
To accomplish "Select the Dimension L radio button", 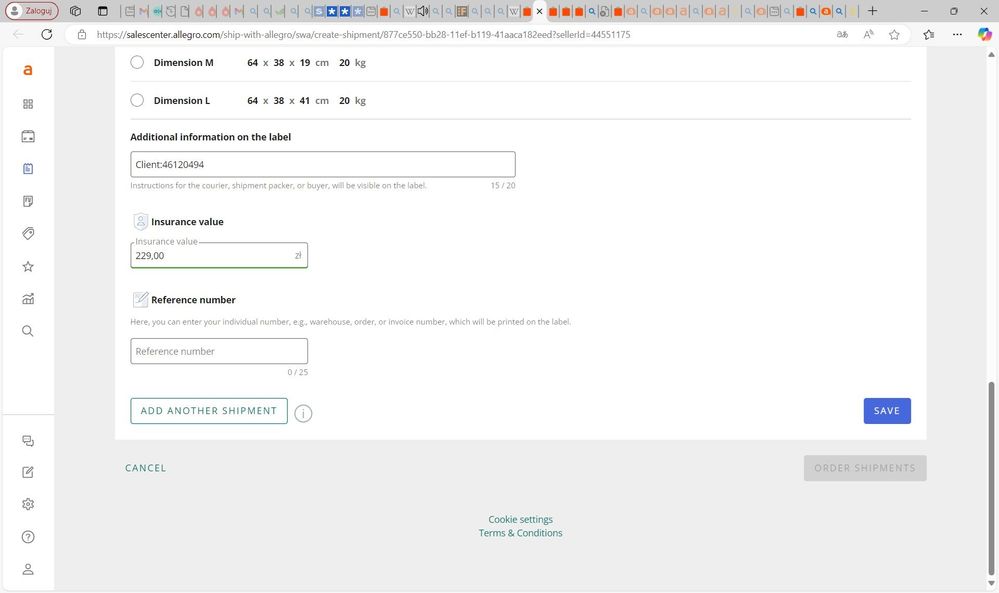I will (137, 100).
